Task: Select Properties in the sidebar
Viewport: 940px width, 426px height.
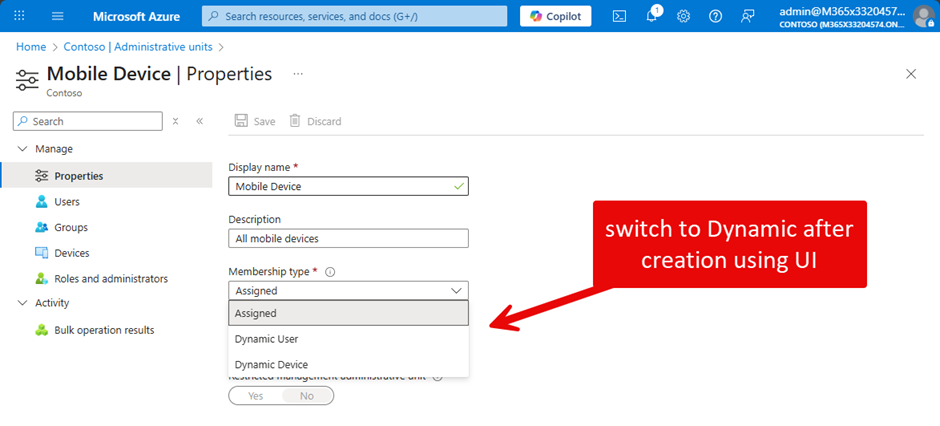Action: [x=107, y=176]
